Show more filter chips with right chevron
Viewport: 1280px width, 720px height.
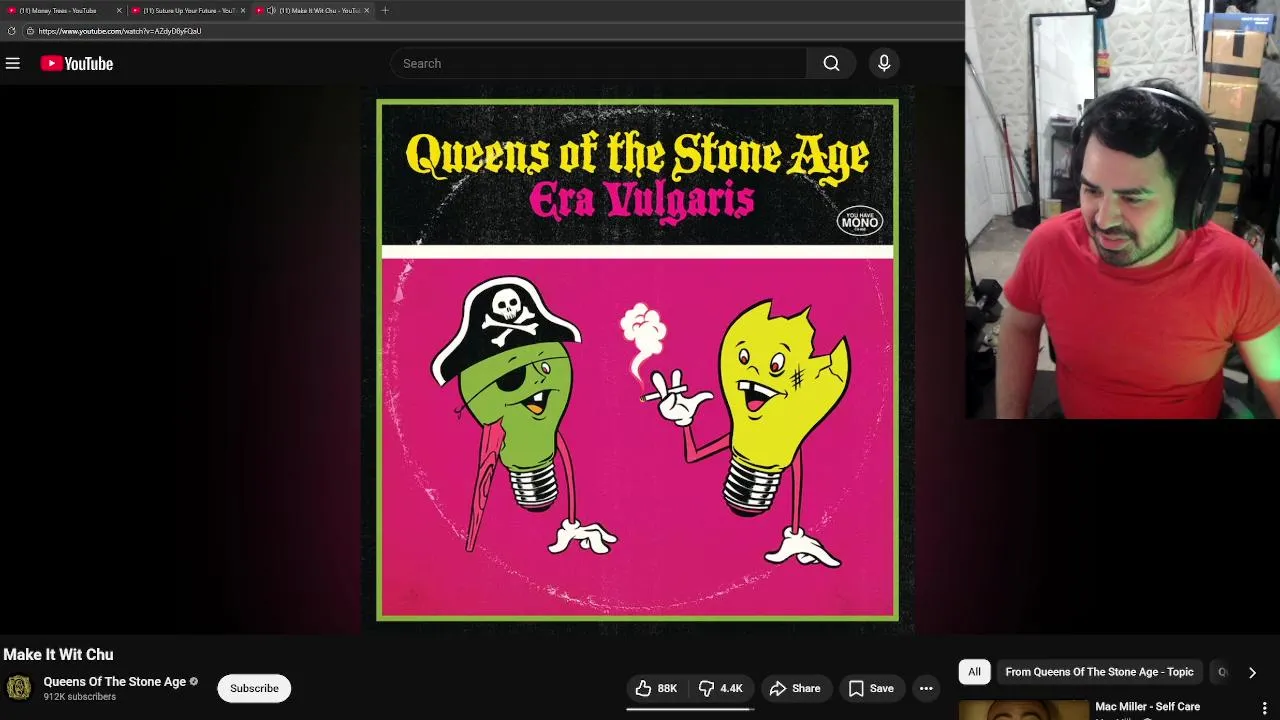1252,672
